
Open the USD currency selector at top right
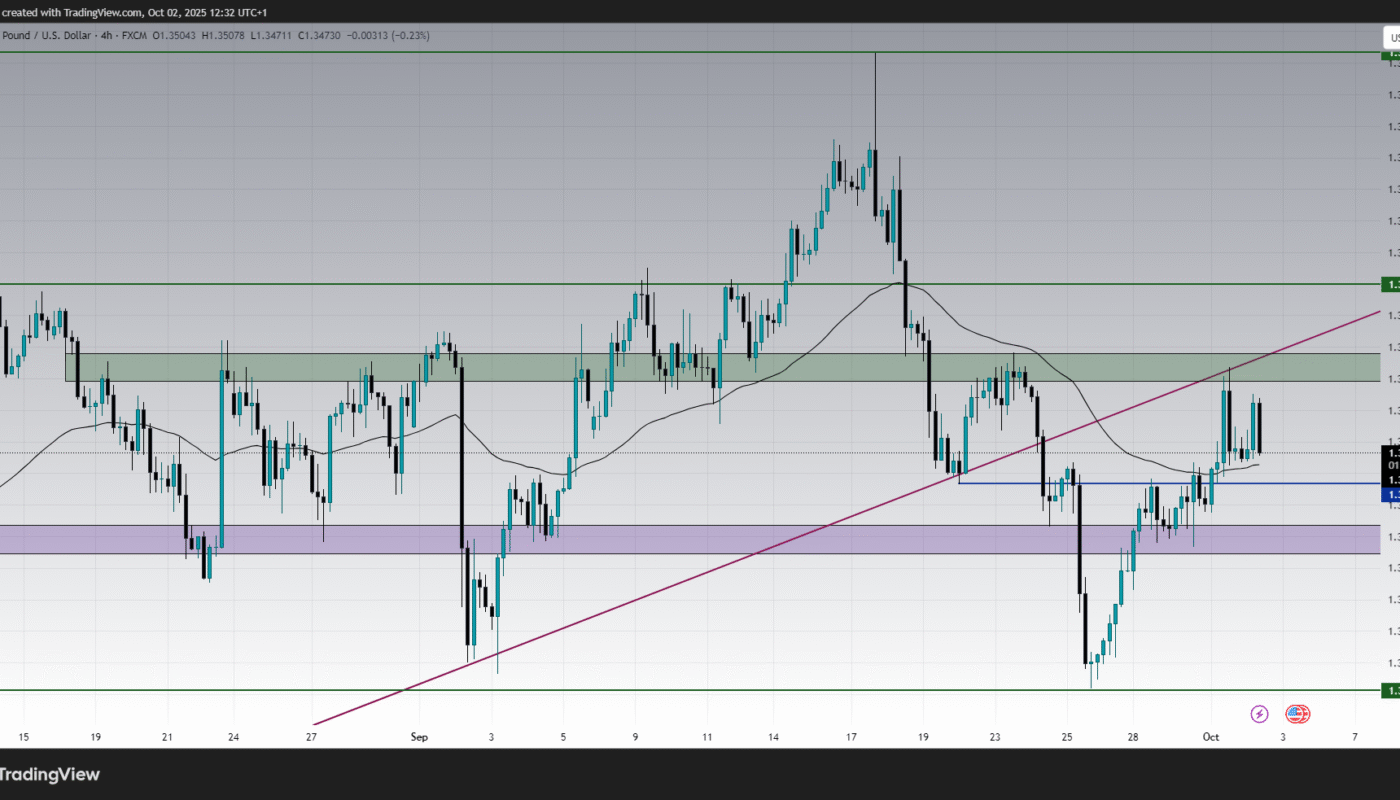(1391, 38)
